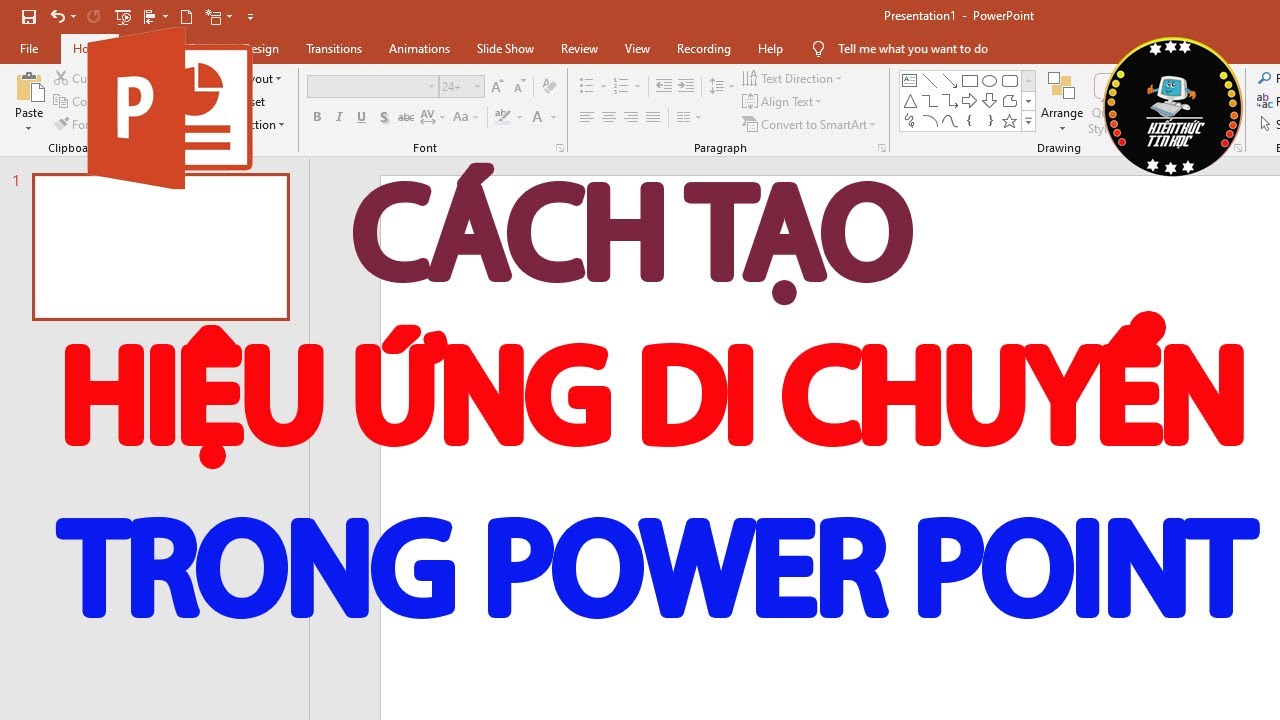Clear all formatting icon
Screen dimensions: 1280x720
[547, 87]
